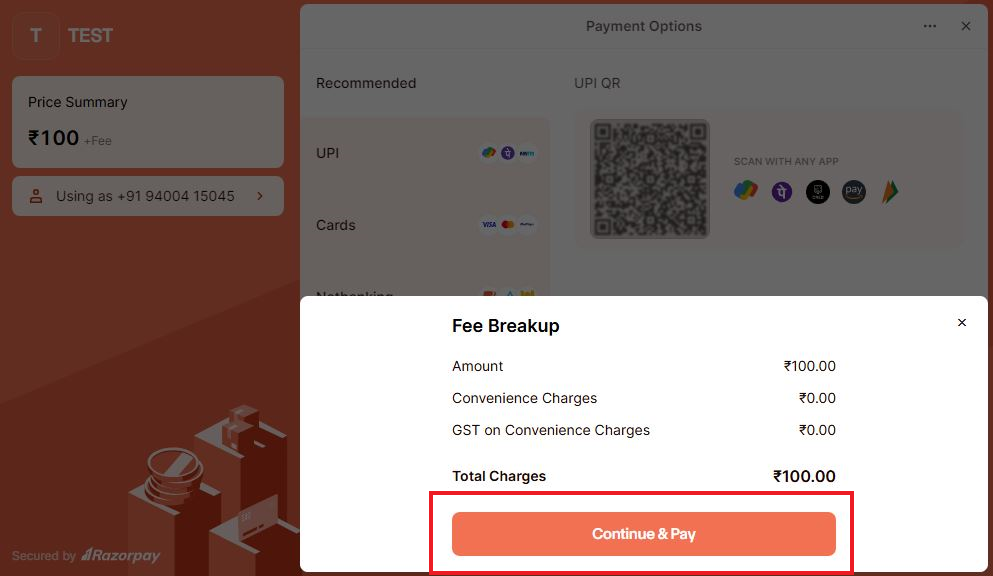
Task: Open the three-dots more options menu
Action: [929, 26]
